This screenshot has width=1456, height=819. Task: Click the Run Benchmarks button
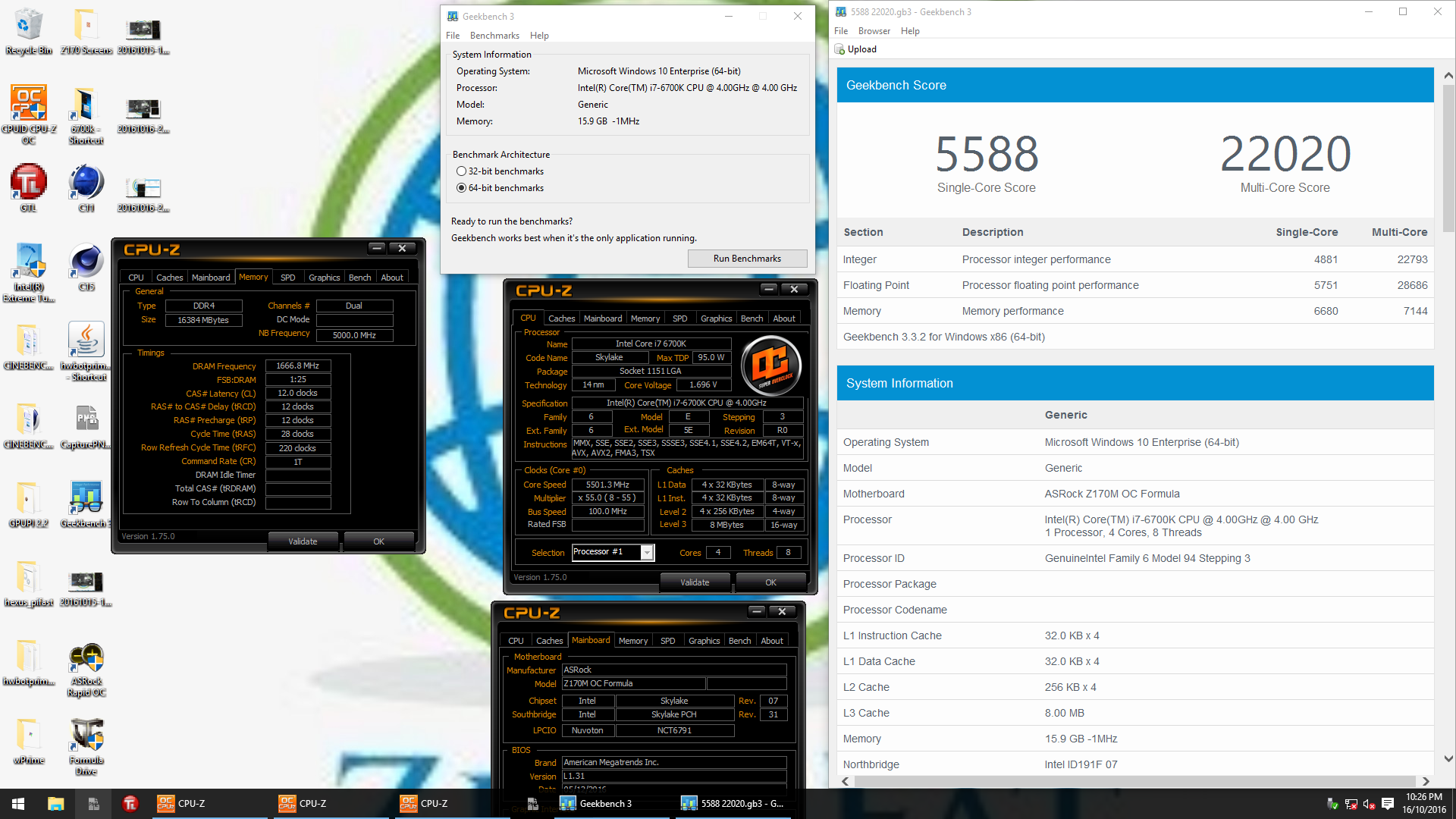click(747, 259)
